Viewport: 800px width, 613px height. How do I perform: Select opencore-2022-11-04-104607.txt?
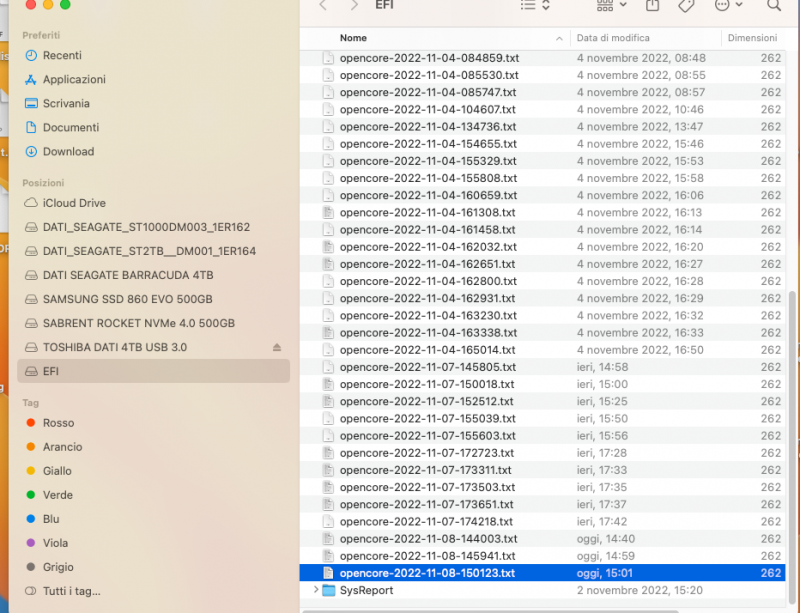pyautogui.click(x=542, y=109)
